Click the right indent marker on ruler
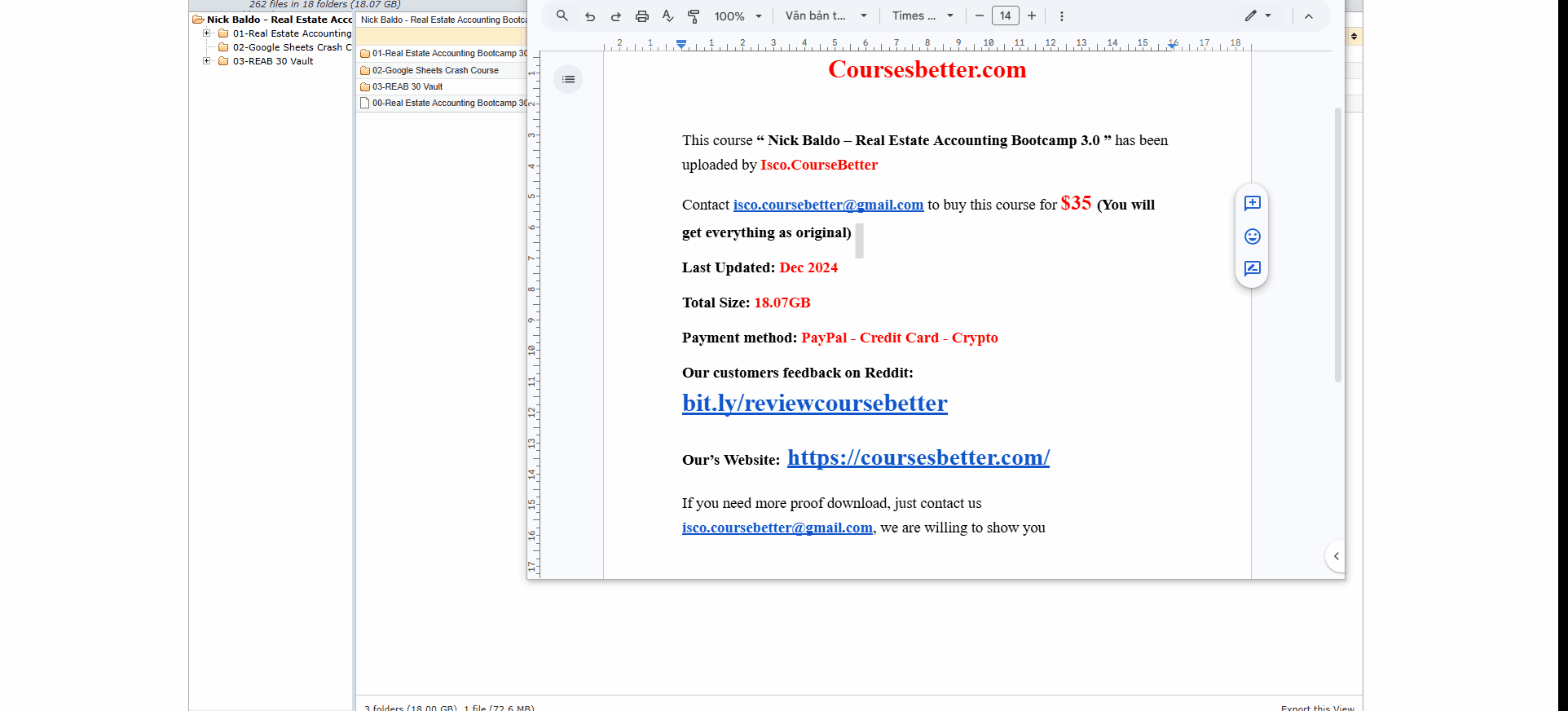 (x=1172, y=46)
